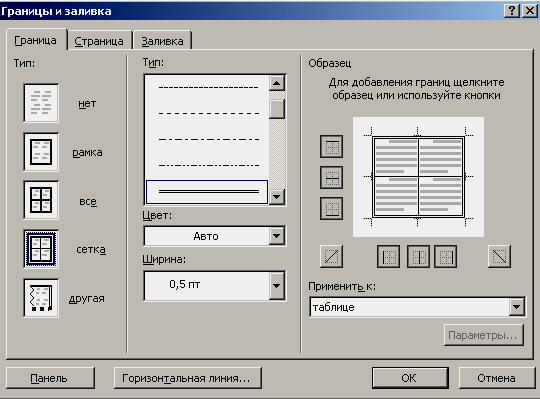Apply the 'все' all-borders preset

(x=41, y=200)
